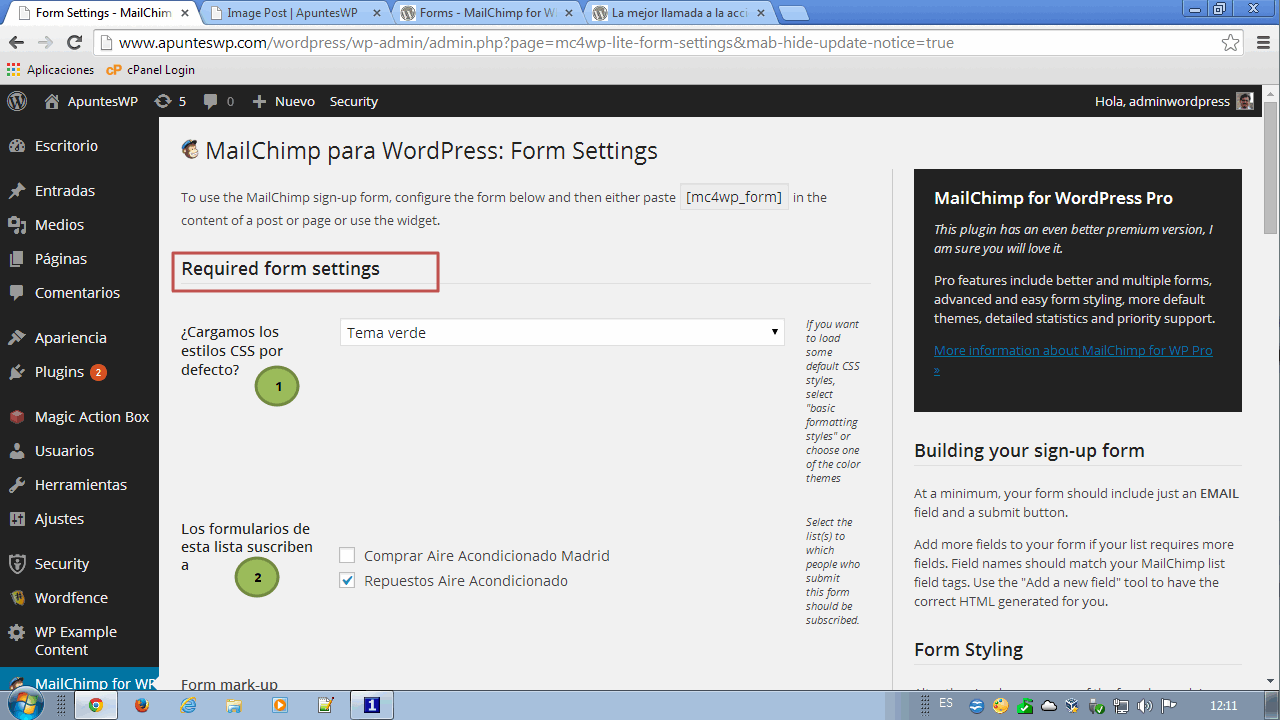Bookmark this page with the star icon

pos(1231,43)
